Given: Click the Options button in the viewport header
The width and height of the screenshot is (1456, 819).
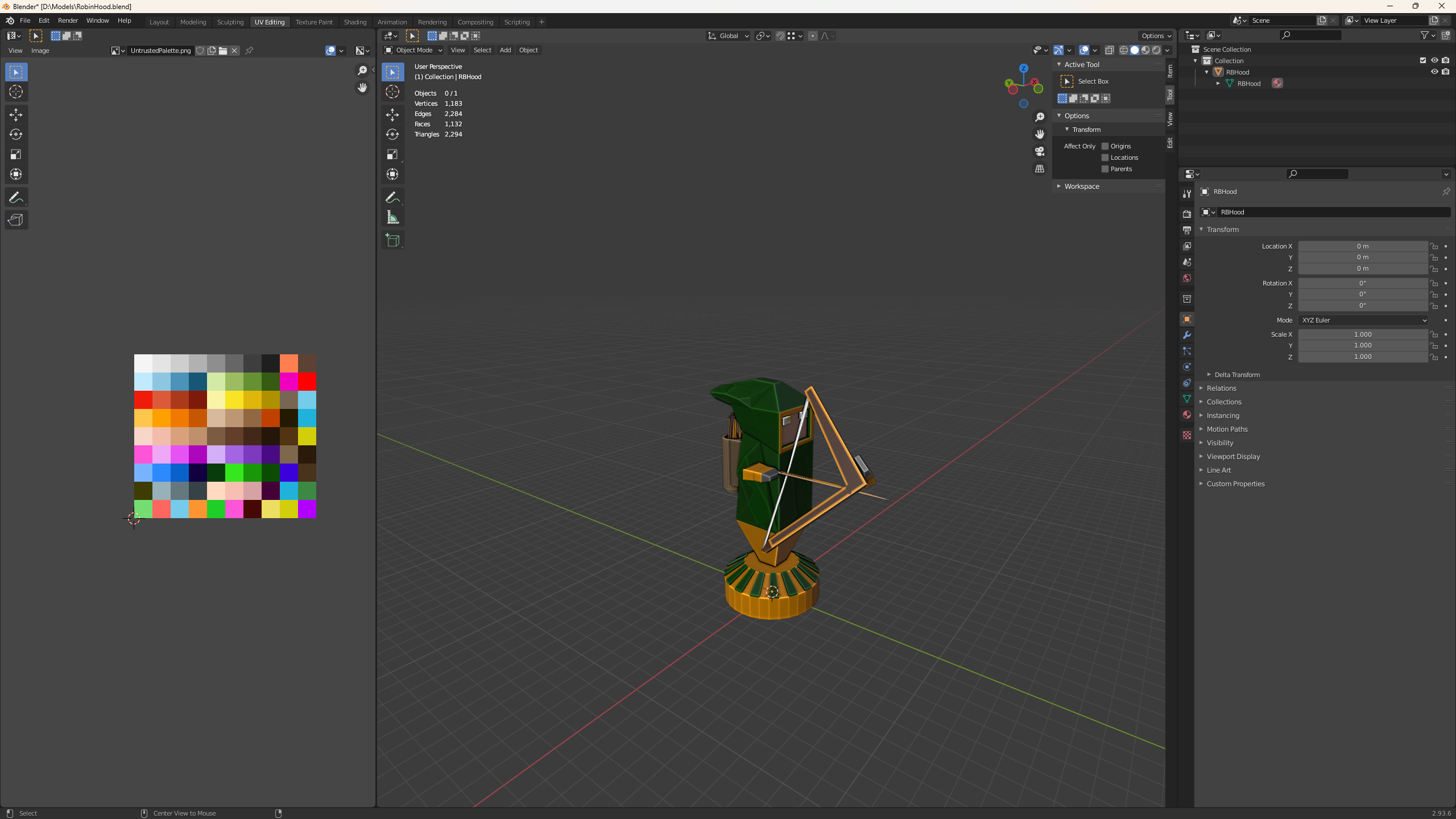Looking at the screenshot, I should click(x=1156, y=35).
